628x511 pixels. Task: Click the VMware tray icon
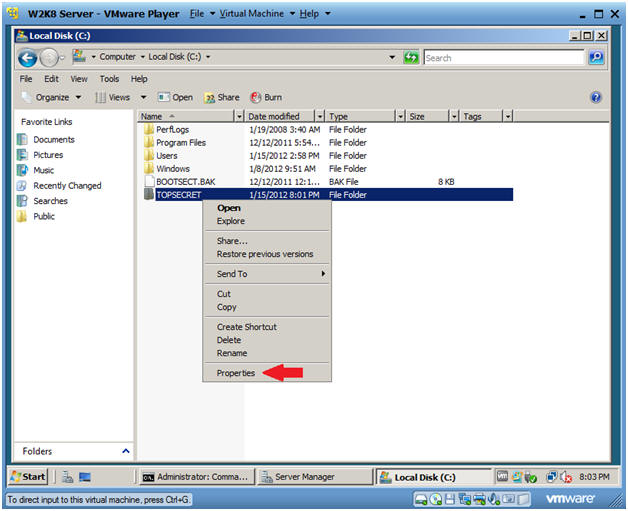pyautogui.click(x=502, y=476)
